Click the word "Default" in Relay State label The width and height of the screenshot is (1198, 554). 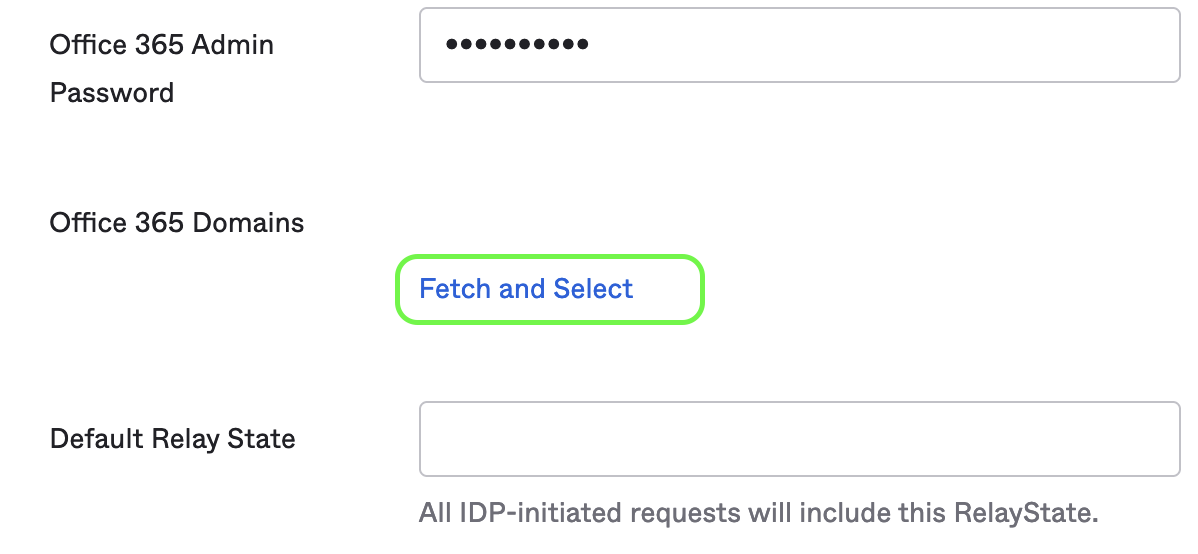97,438
